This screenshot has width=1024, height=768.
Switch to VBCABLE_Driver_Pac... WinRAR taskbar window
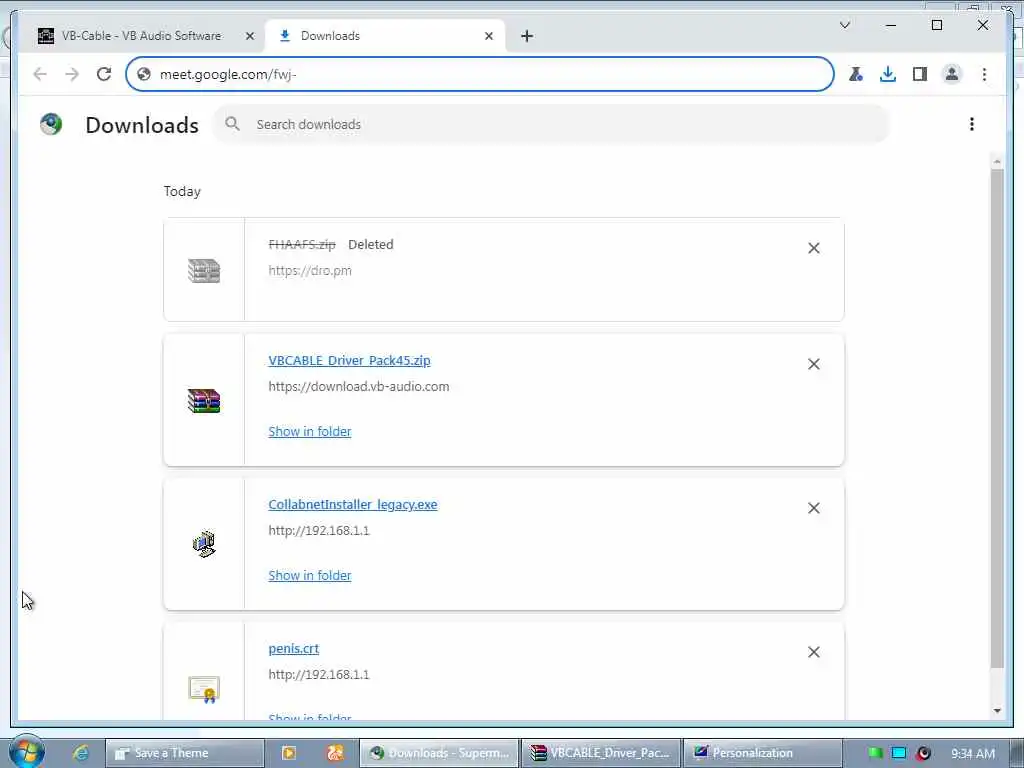(600, 753)
